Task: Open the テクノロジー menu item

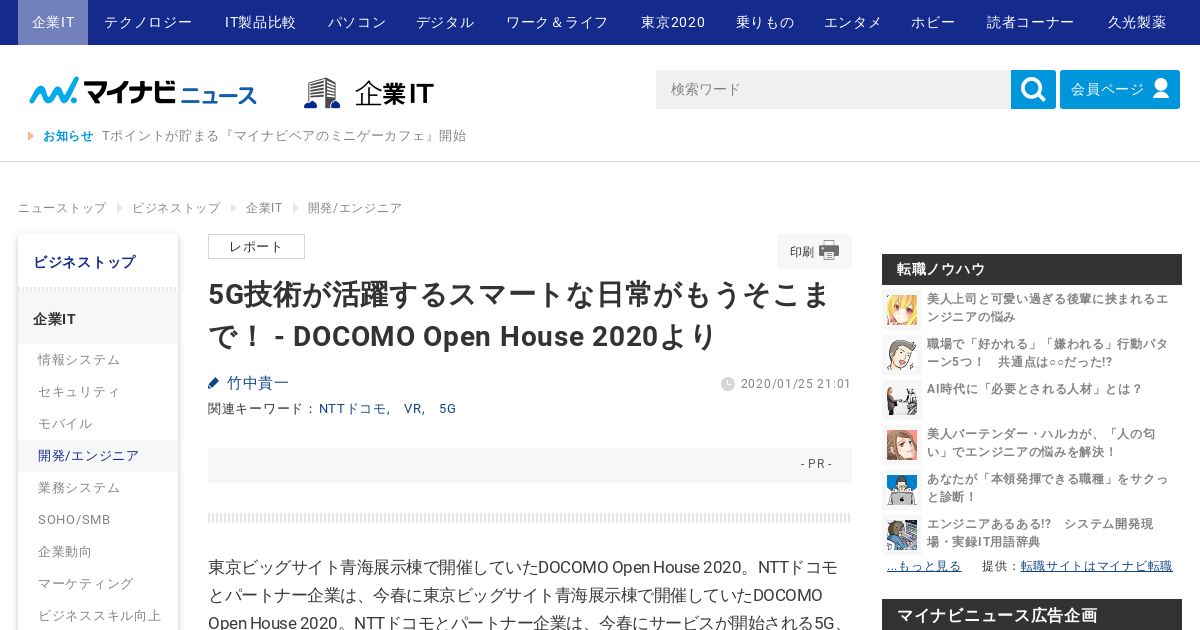Action: (148, 22)
